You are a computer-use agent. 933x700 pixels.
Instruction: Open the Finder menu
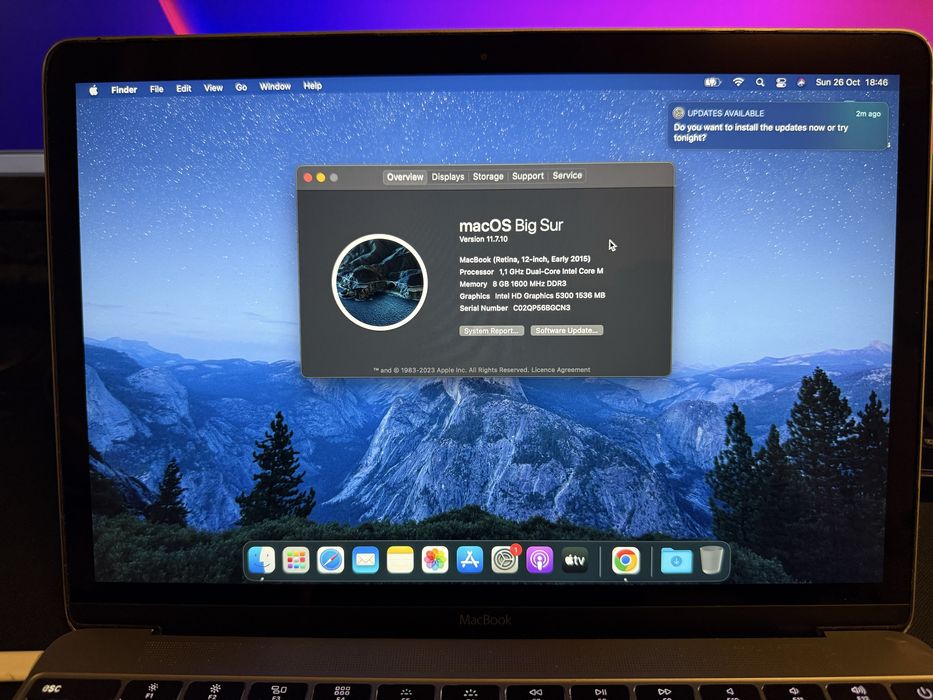124,89
